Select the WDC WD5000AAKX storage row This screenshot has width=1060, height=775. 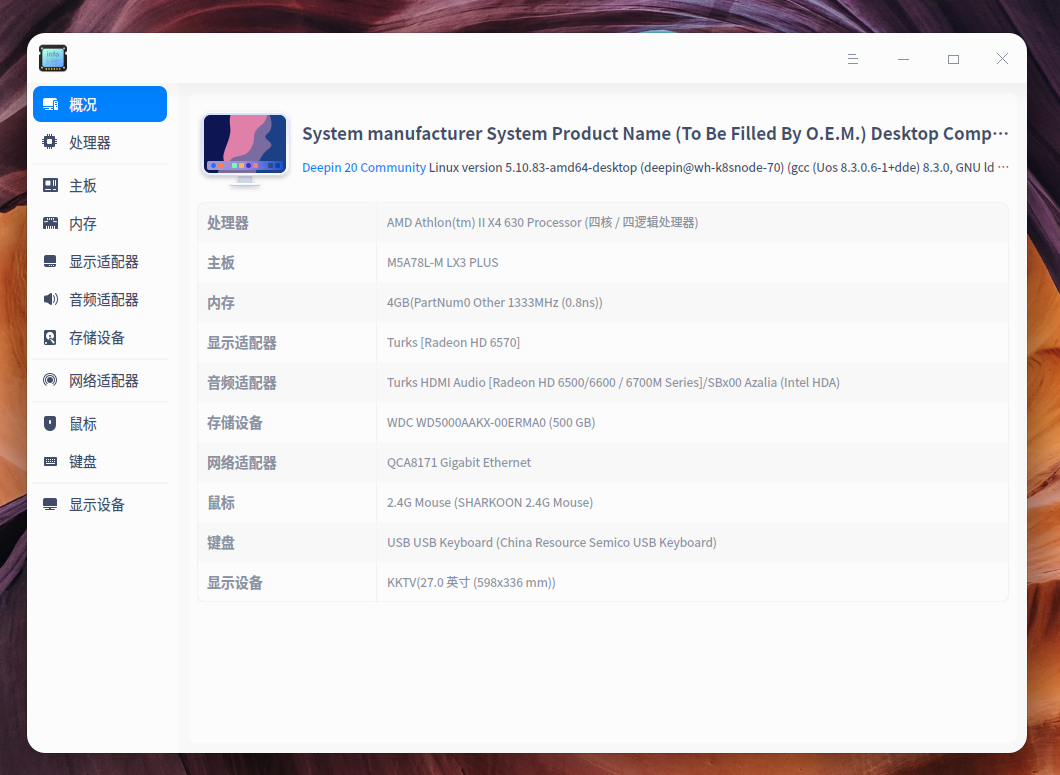[x=600, y=422]
